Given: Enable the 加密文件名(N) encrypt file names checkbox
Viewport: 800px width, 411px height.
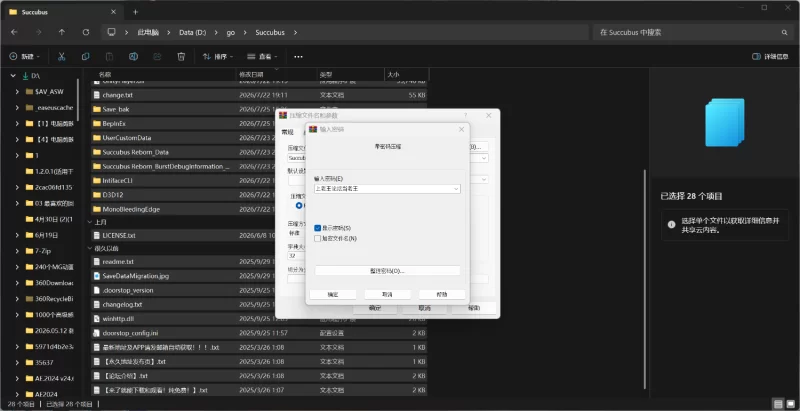Looking at the screenshot, I should point(318,238).
